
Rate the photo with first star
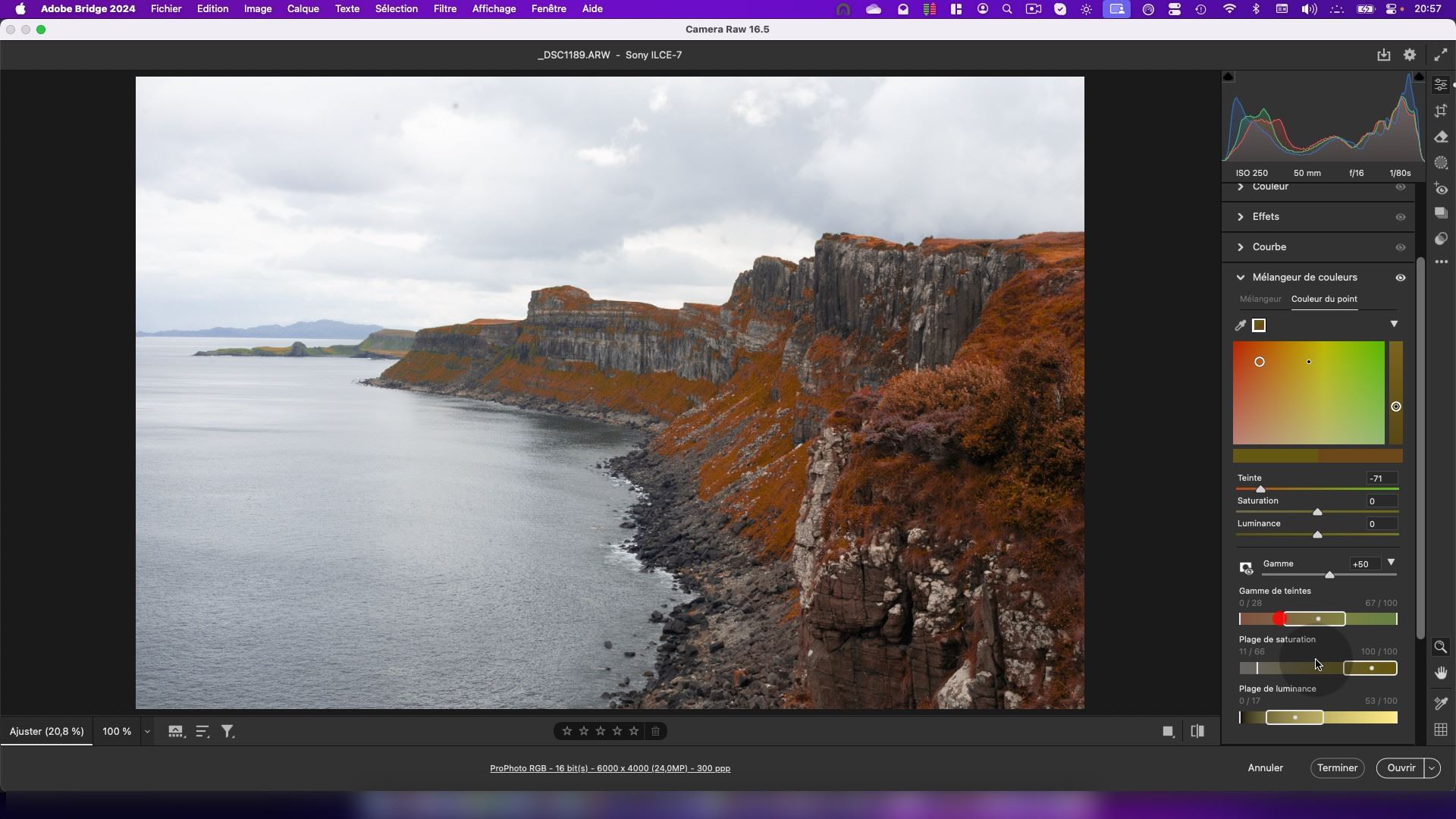coord(567,731)
